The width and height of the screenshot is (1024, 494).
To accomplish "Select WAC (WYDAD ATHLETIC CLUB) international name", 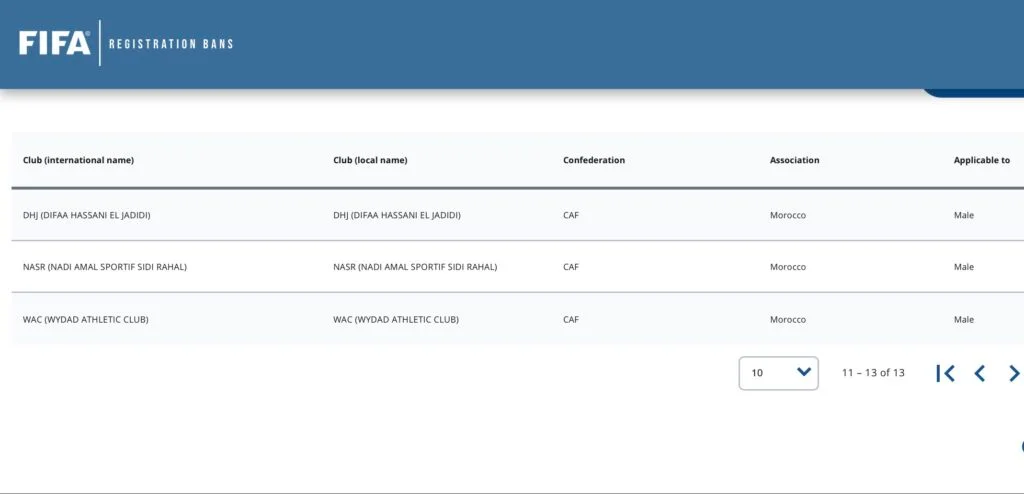I will click(86, 320).
